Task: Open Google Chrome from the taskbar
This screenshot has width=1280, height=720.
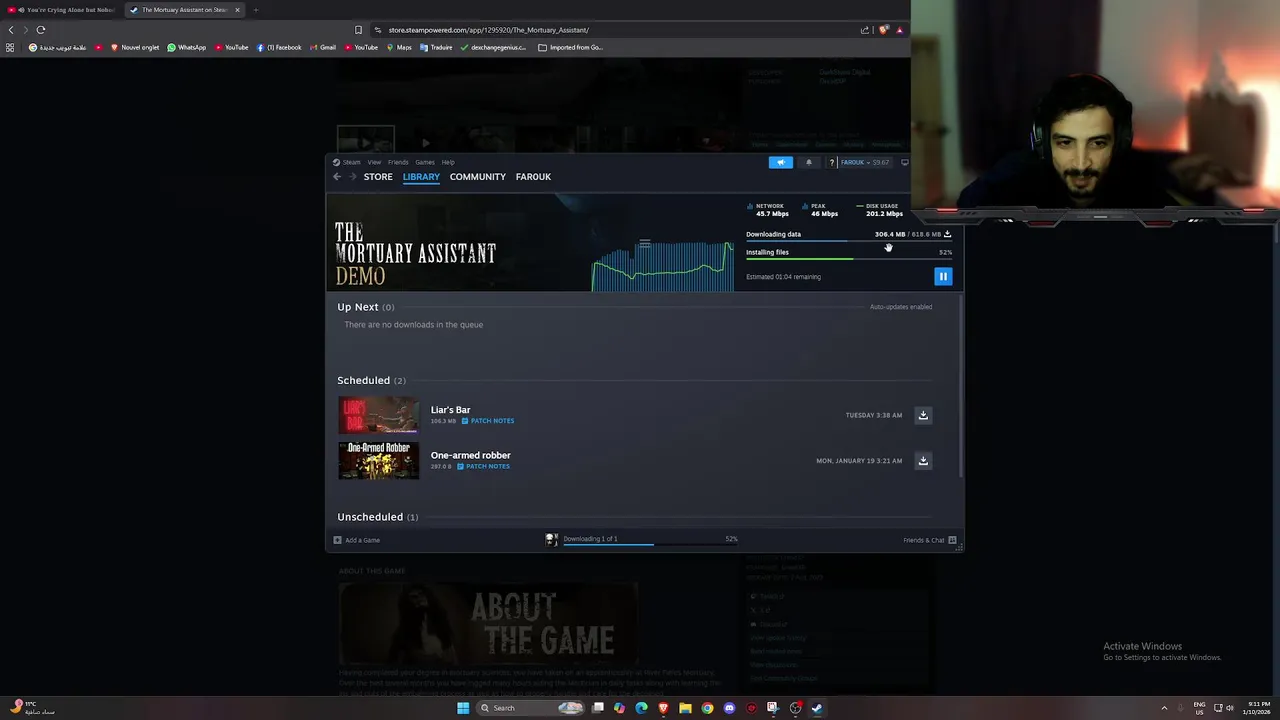Action: coord(707,708)
